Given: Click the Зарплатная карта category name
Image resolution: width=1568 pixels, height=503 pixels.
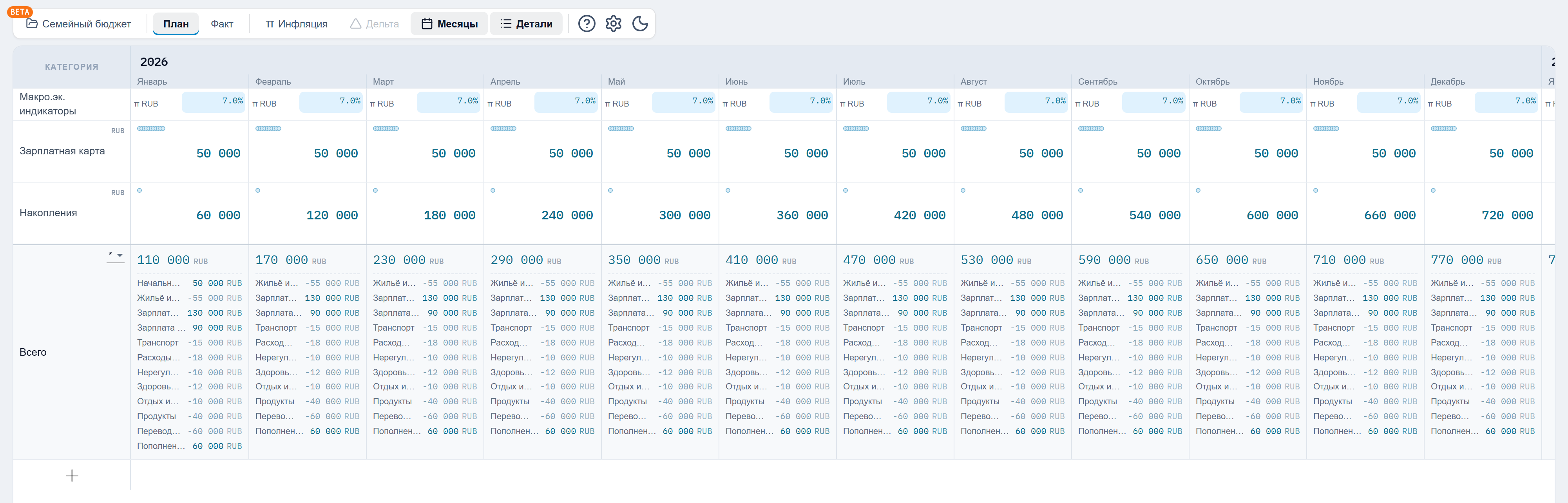Looking at the screenshot, I should pyautogui.click(x=62, y=151).
